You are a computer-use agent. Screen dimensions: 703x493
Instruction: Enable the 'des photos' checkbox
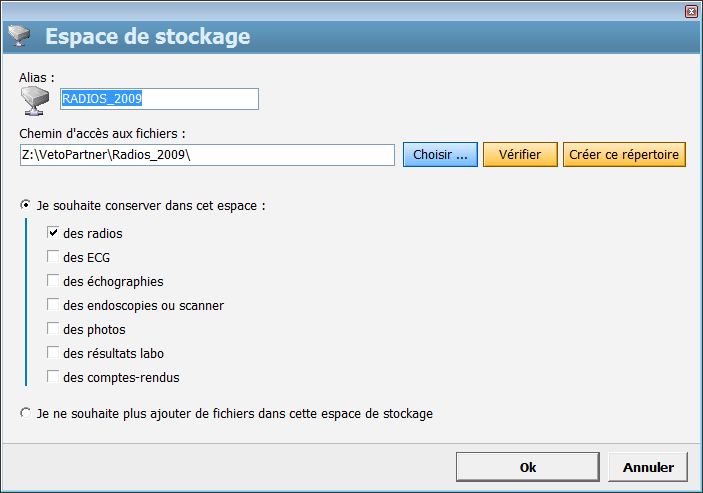coord(53,329)
